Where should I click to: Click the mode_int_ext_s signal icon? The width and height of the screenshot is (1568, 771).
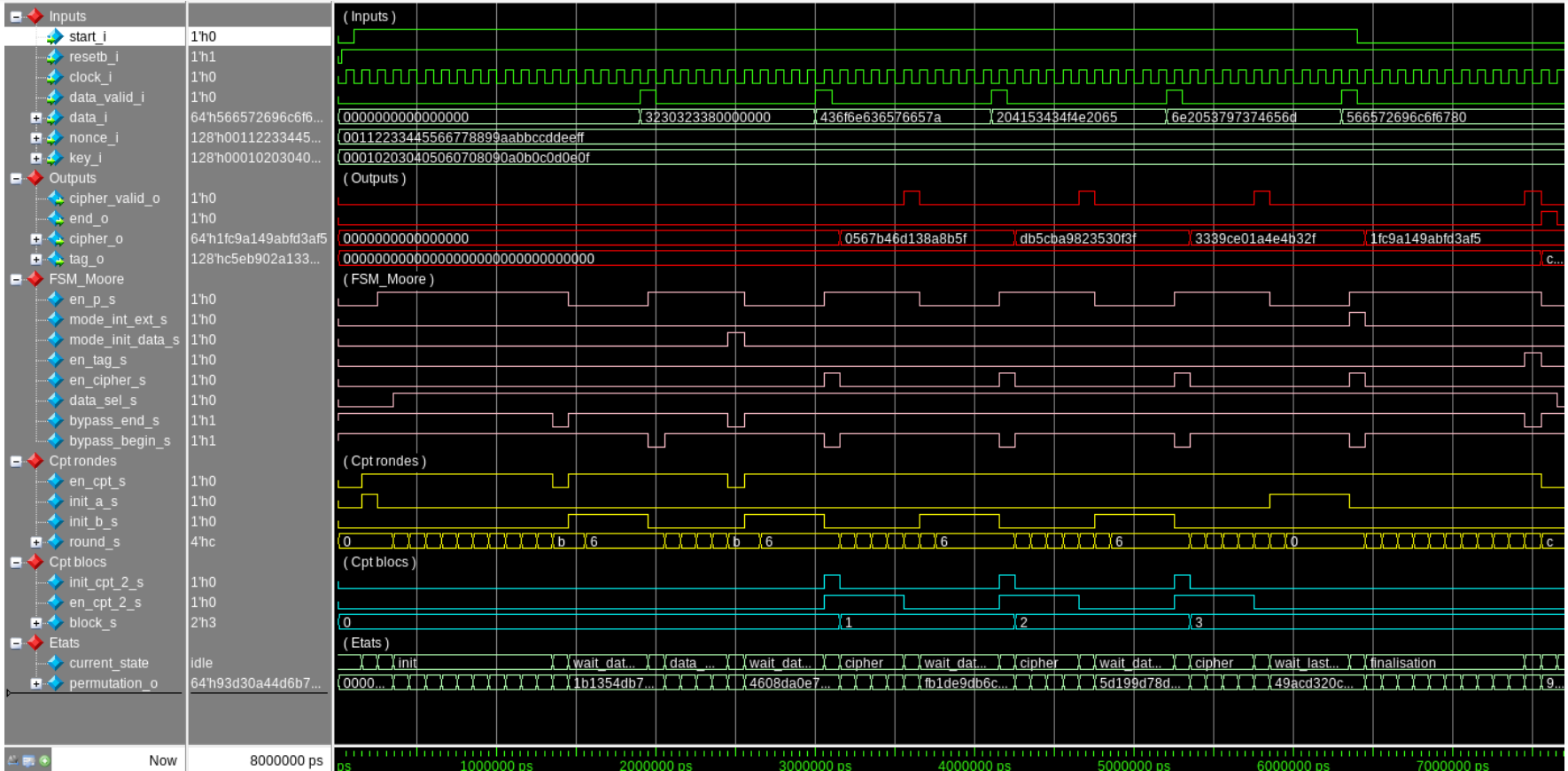pyautogui.click(x=55, y=320)
